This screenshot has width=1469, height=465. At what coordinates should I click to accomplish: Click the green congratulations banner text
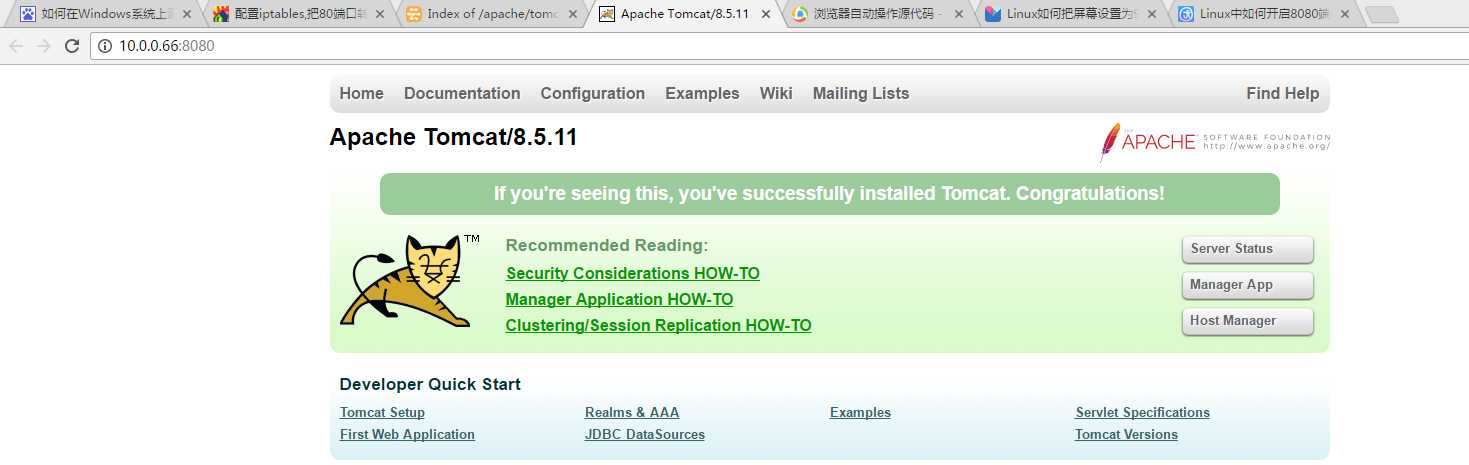pos(829,193)
